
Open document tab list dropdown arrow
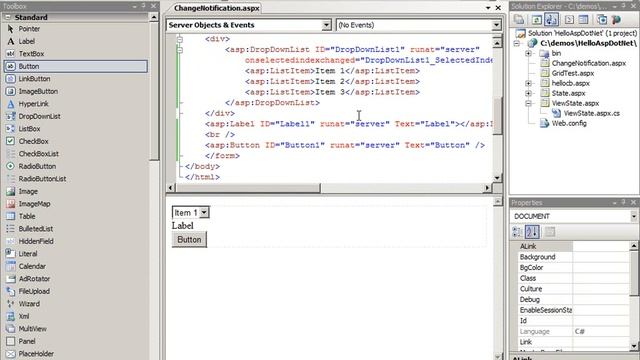coord(488,8)
